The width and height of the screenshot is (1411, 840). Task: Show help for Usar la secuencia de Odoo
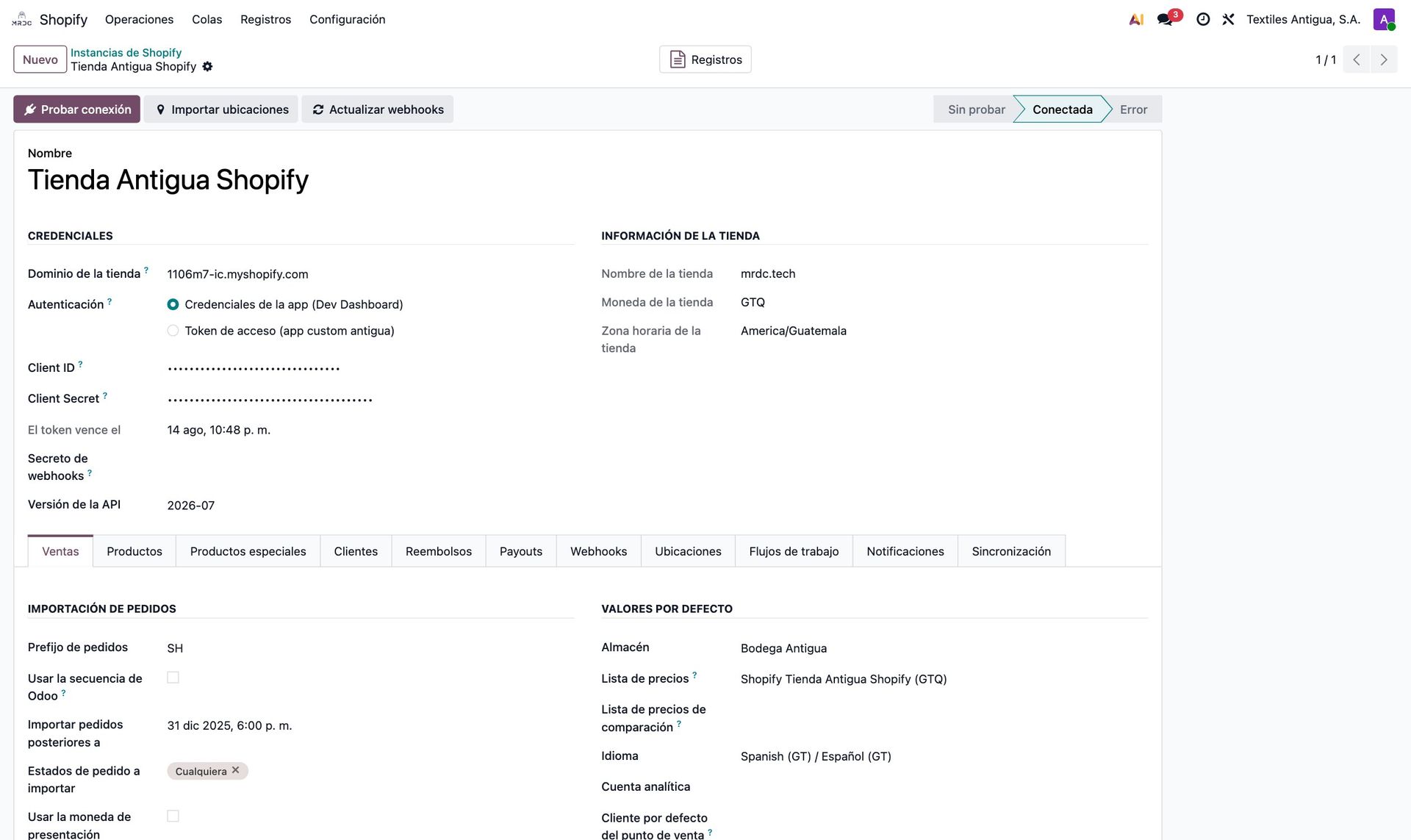coord(63,693)
